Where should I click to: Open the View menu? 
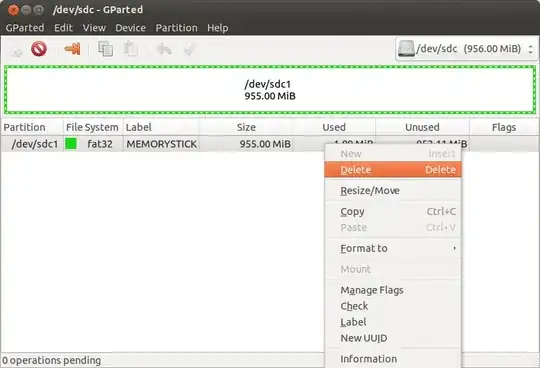[x=94, y=28]
